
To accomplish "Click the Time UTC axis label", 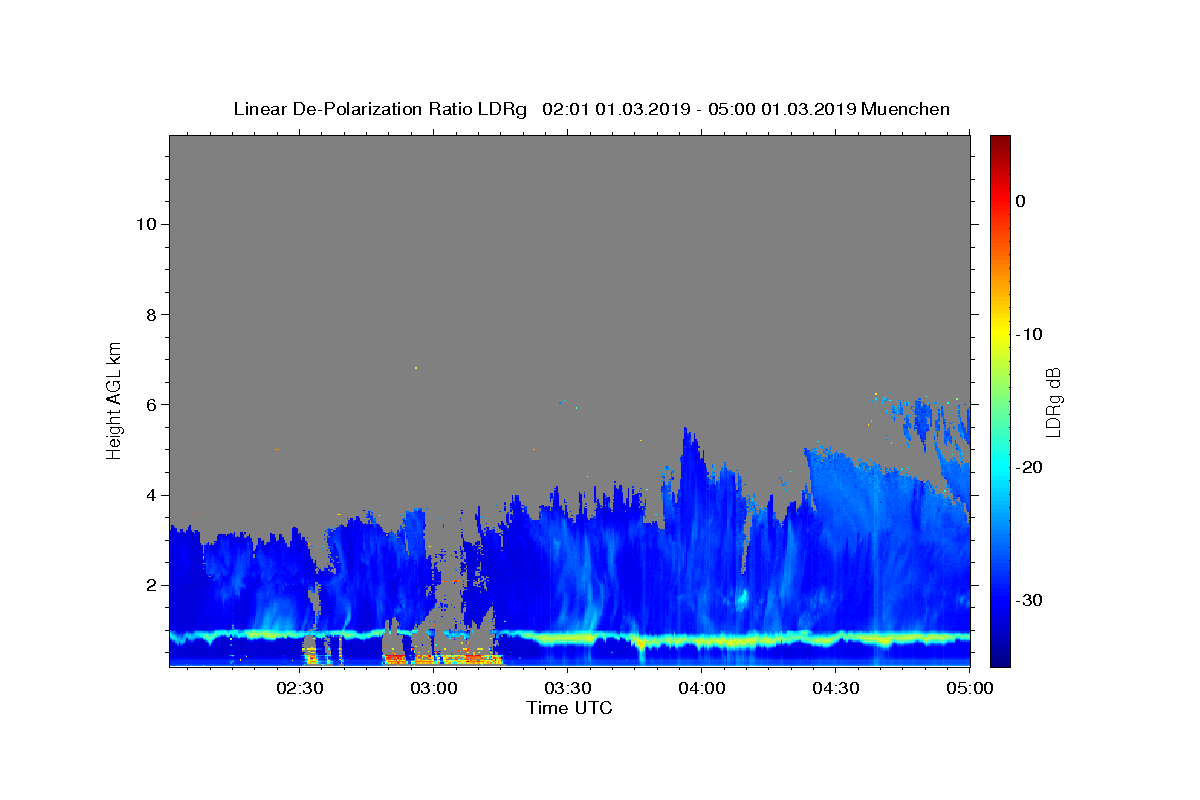I will click(569, 708).
